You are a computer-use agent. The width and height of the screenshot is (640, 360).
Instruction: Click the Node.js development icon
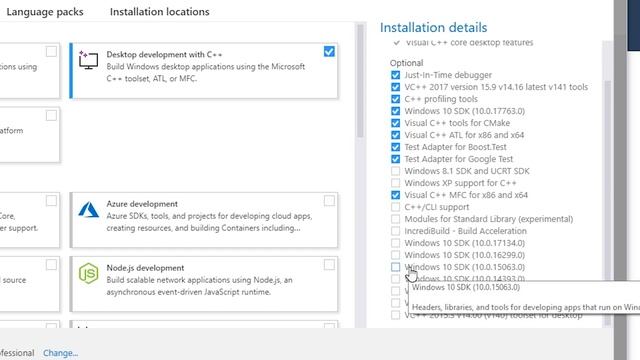(x=88, y=273)
